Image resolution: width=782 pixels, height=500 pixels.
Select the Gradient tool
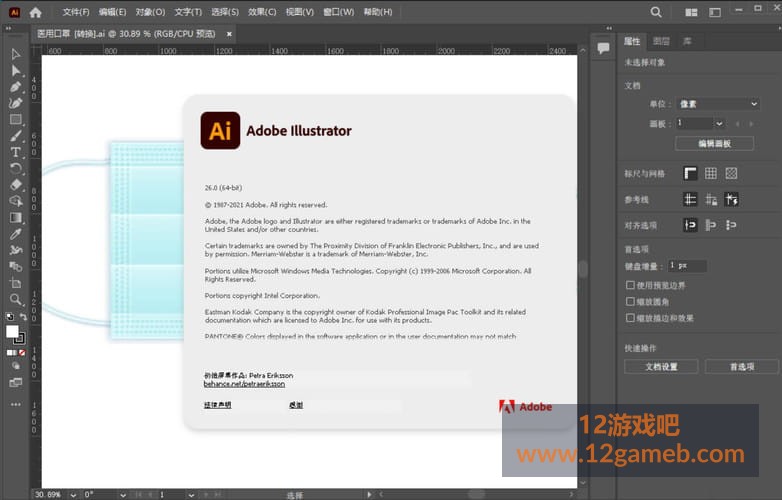click(15, 217)
